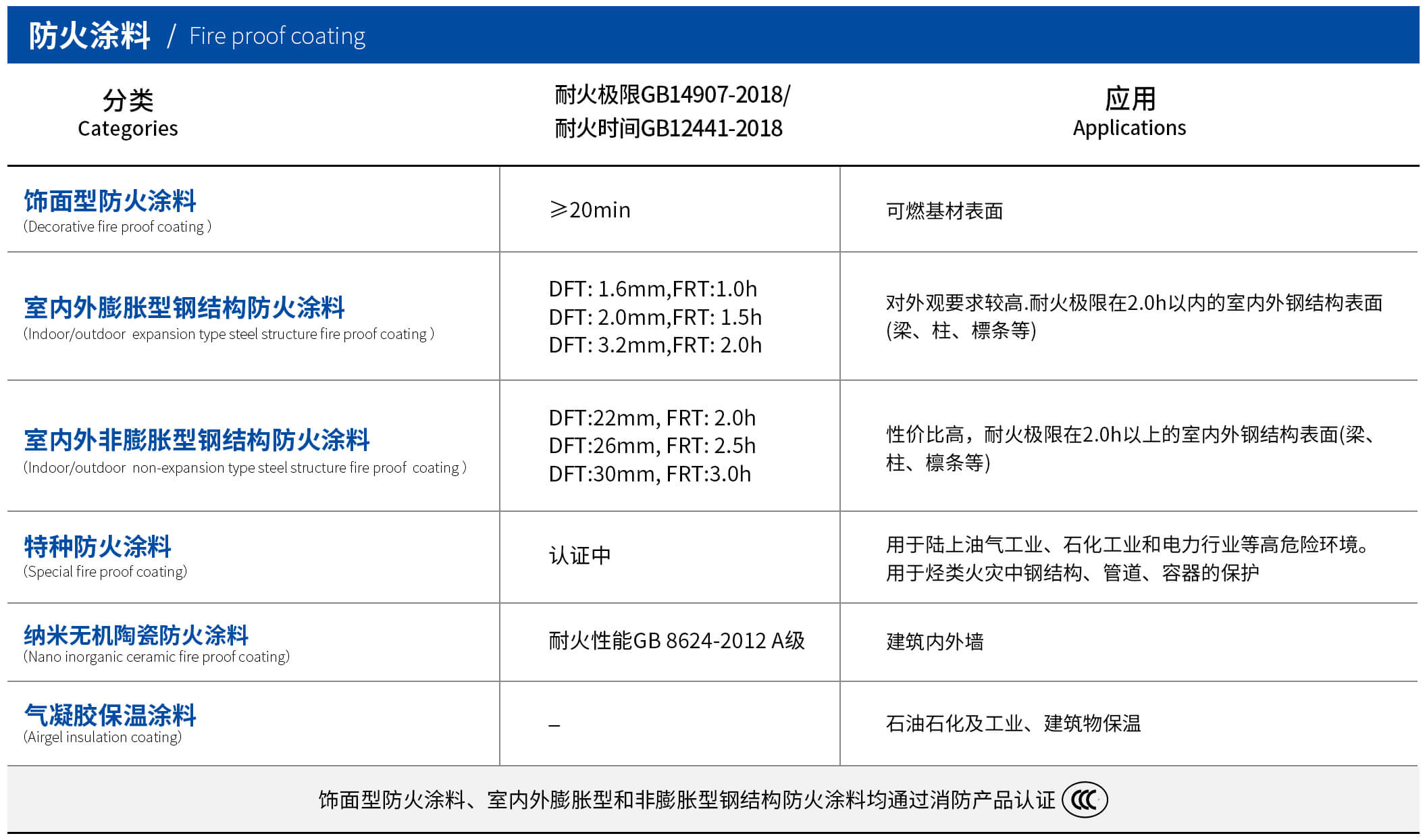Select 气凝胶保温涂料 category name
This screenshot has width=1427, height=840.
110,714
